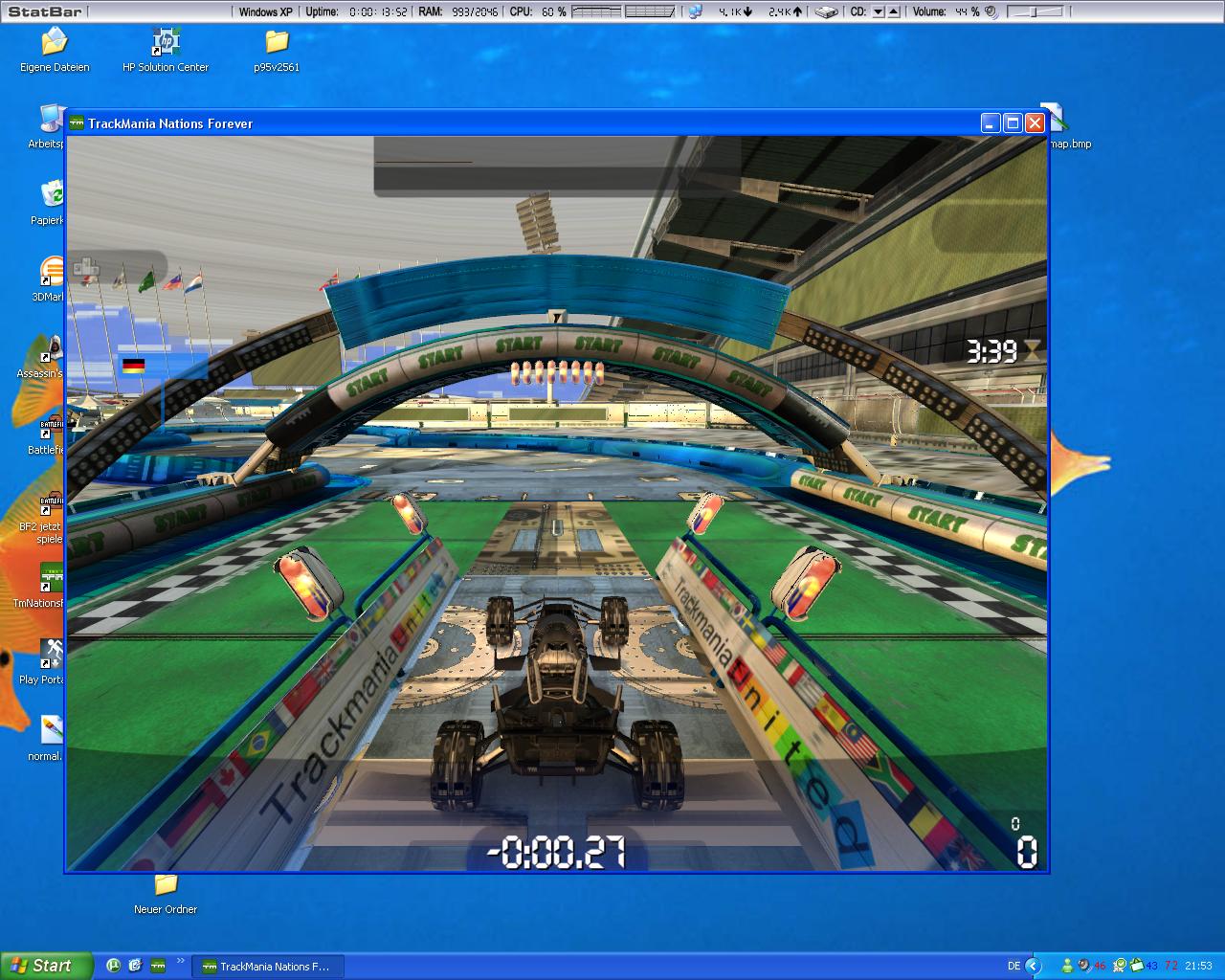Click the 3:39 remaining time display

(991, 351)
